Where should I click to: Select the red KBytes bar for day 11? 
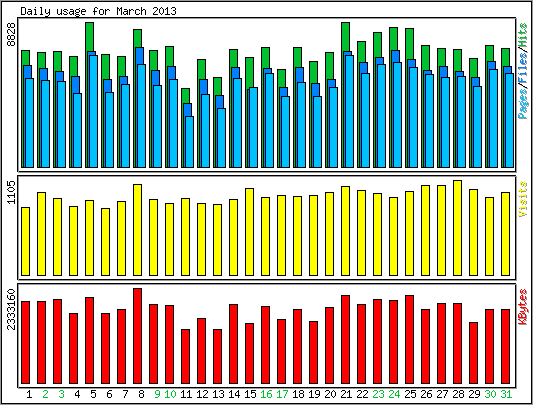(185, 356)
